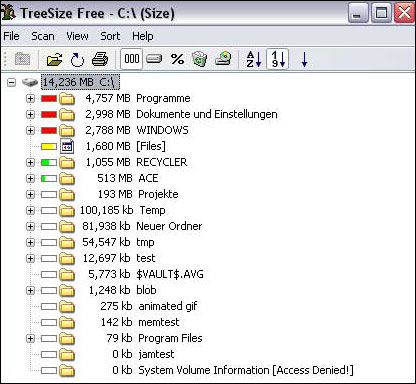Screen dimensions: 416x384
Task: Minimize the TreeSize Free window
Action: pos(358,13)
